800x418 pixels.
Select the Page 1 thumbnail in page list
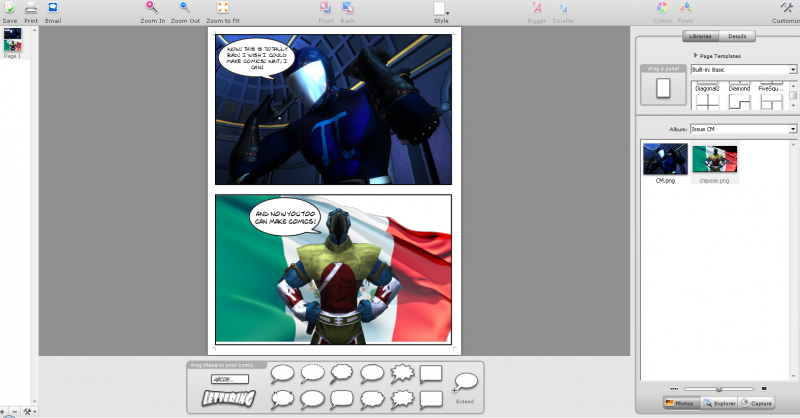point(13,43)
